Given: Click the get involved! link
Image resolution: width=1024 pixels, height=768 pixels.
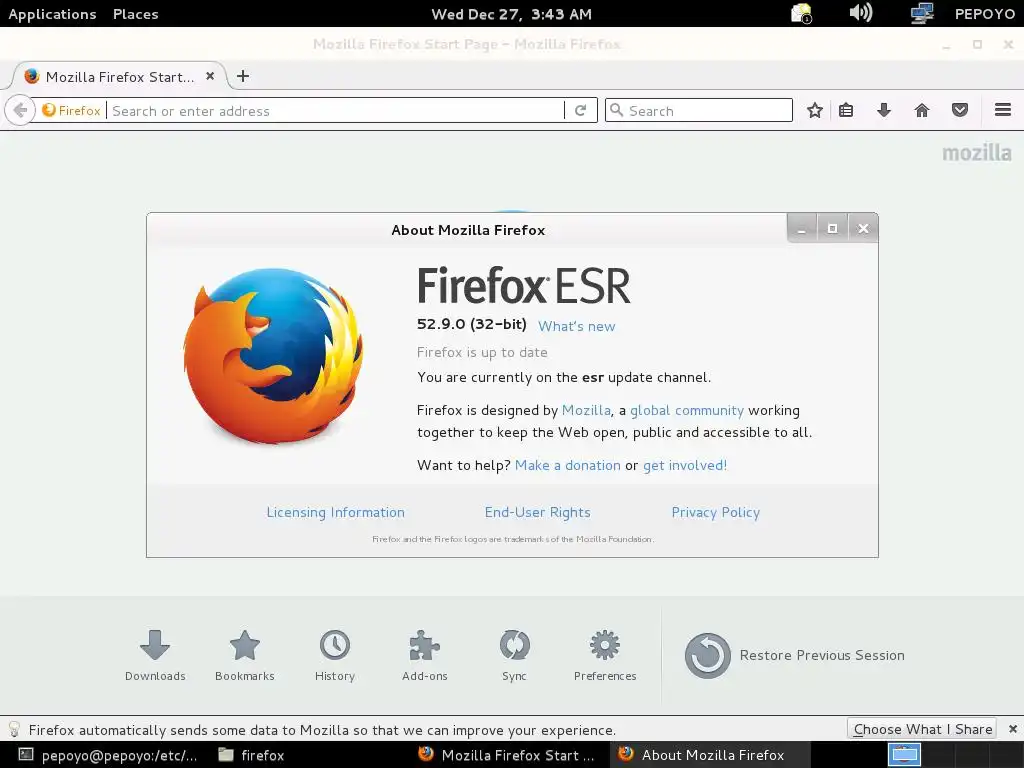Looking at the screenshot, I should coord(685,465).
